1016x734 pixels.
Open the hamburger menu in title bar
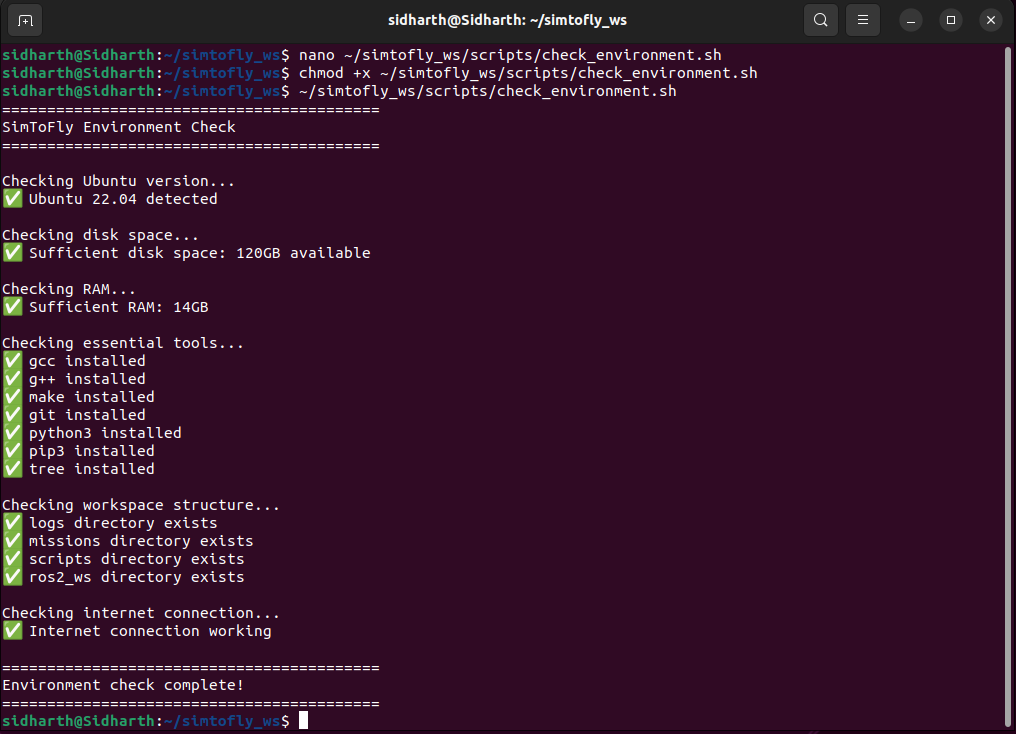(x=862, y=20)
